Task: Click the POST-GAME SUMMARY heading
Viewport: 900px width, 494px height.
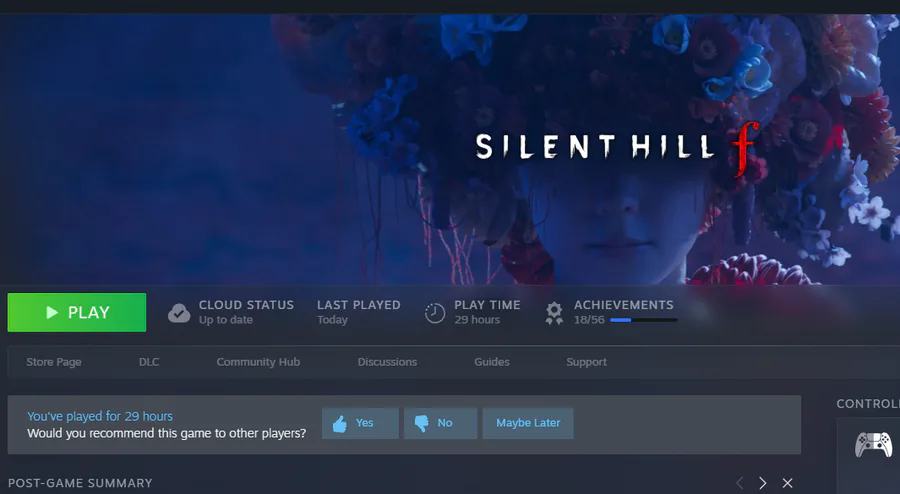Action: [x=80, y=483]
